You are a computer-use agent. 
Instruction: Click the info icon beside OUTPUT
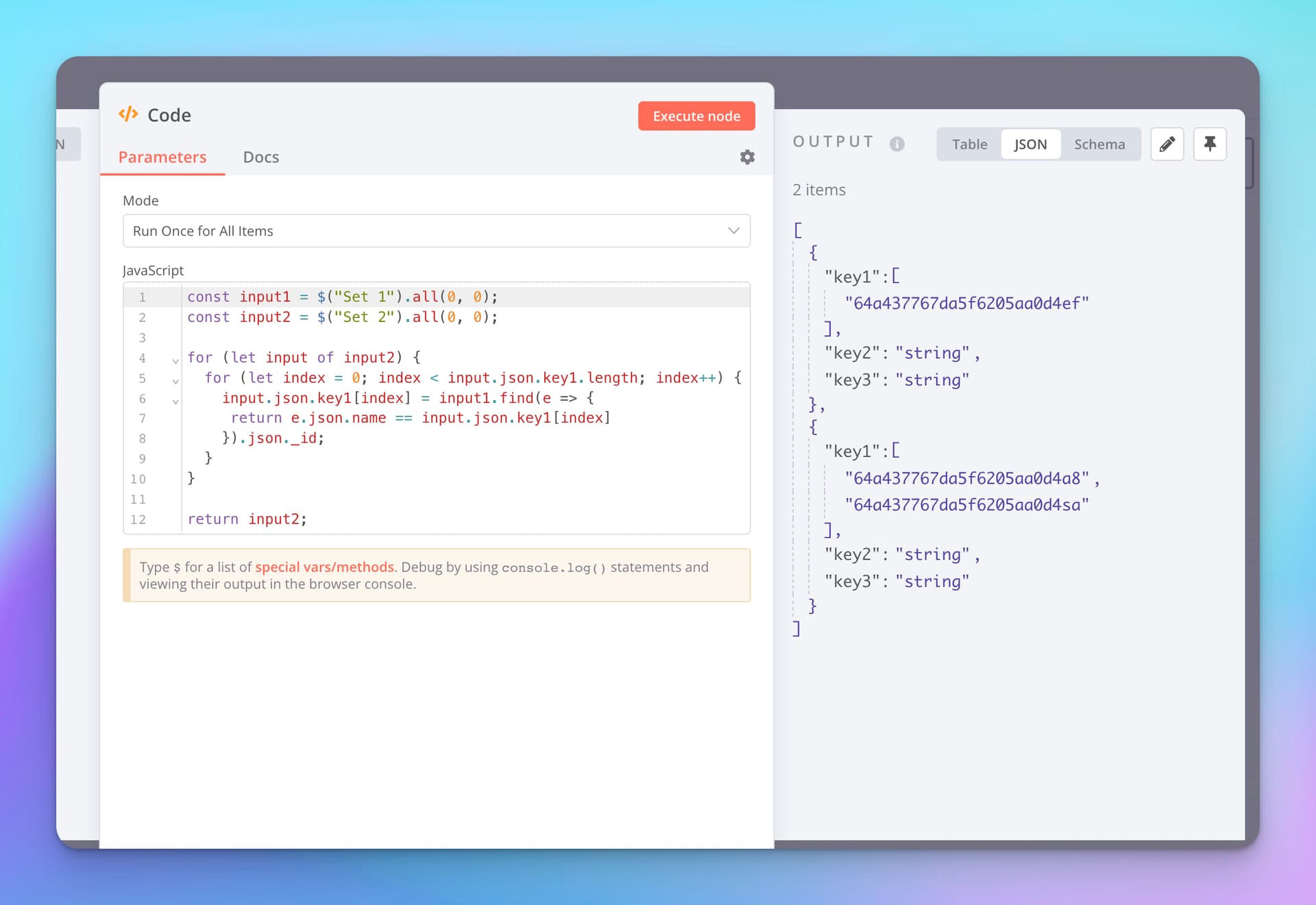click(898, 143)
